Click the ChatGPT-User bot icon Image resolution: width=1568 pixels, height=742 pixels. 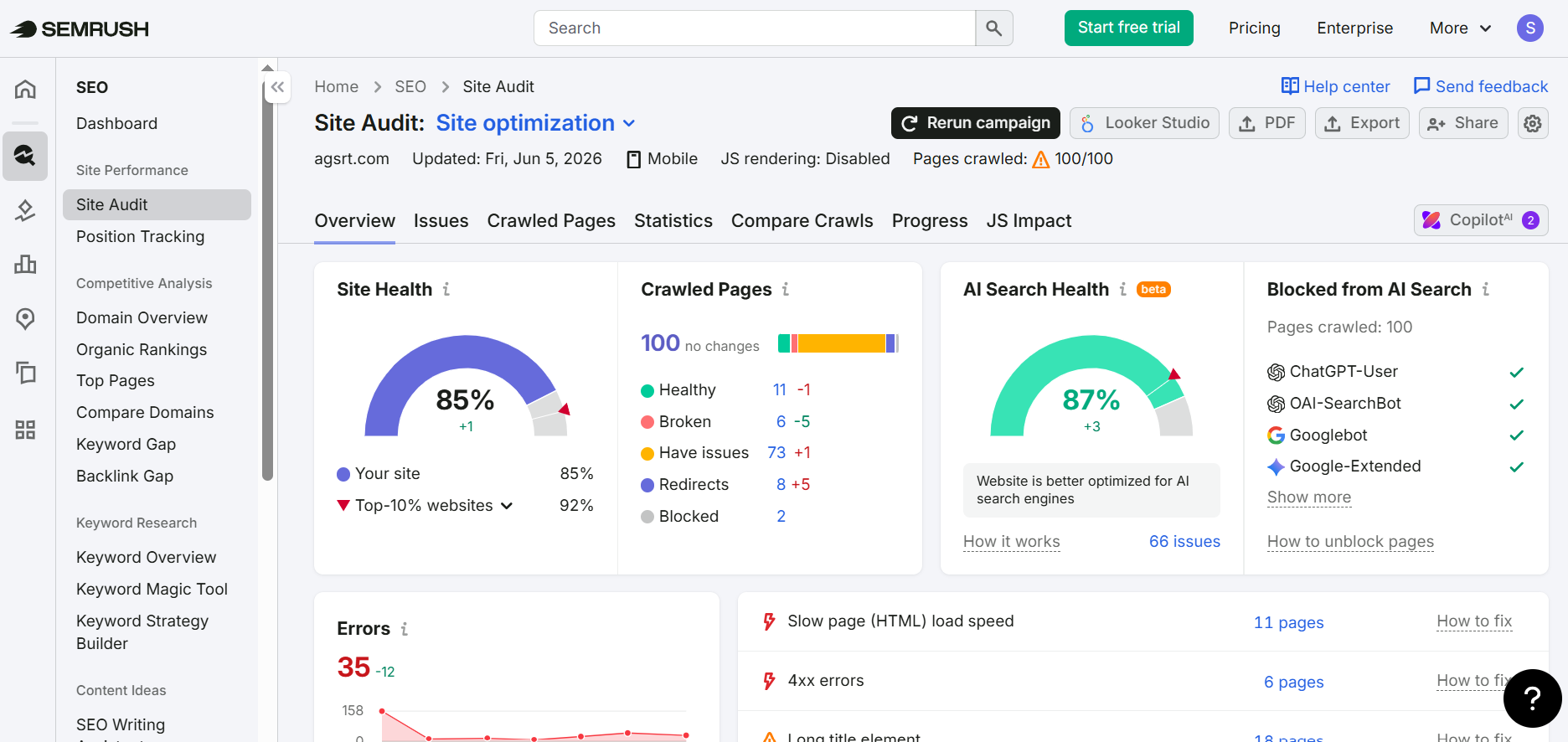click(1276, 372)
